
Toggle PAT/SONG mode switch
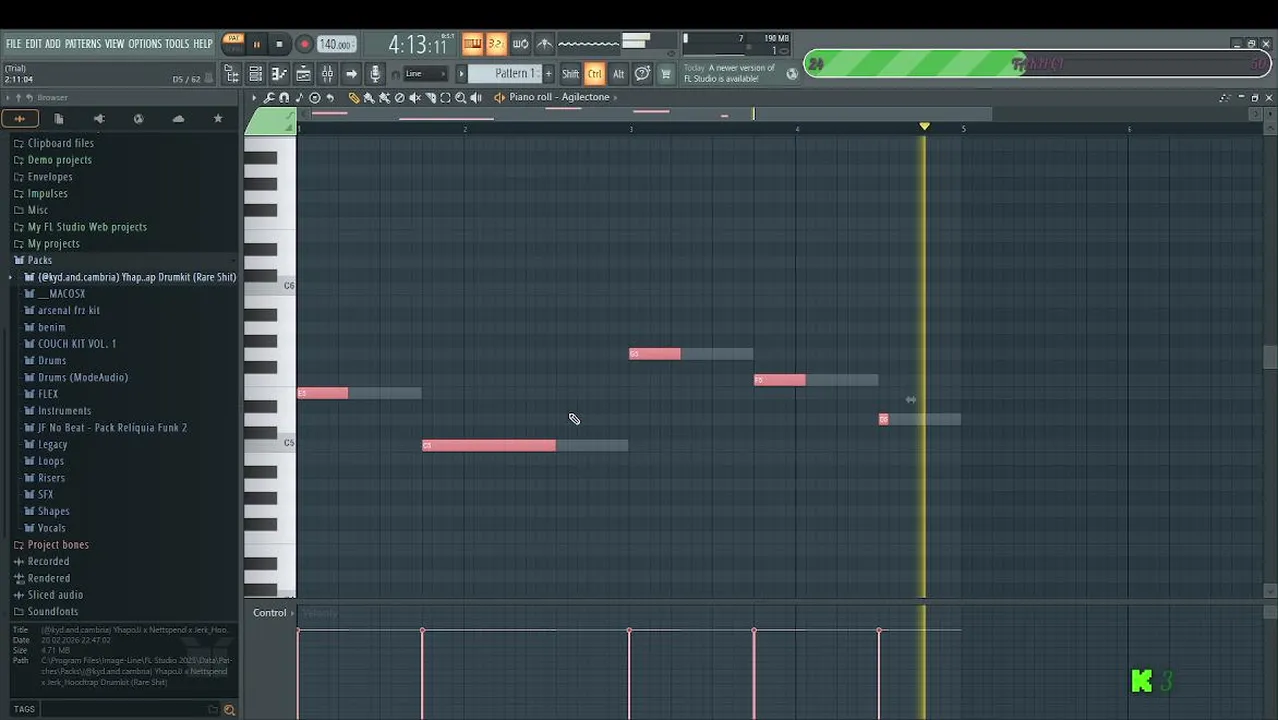pyautogui.click(x=234, y=43)
